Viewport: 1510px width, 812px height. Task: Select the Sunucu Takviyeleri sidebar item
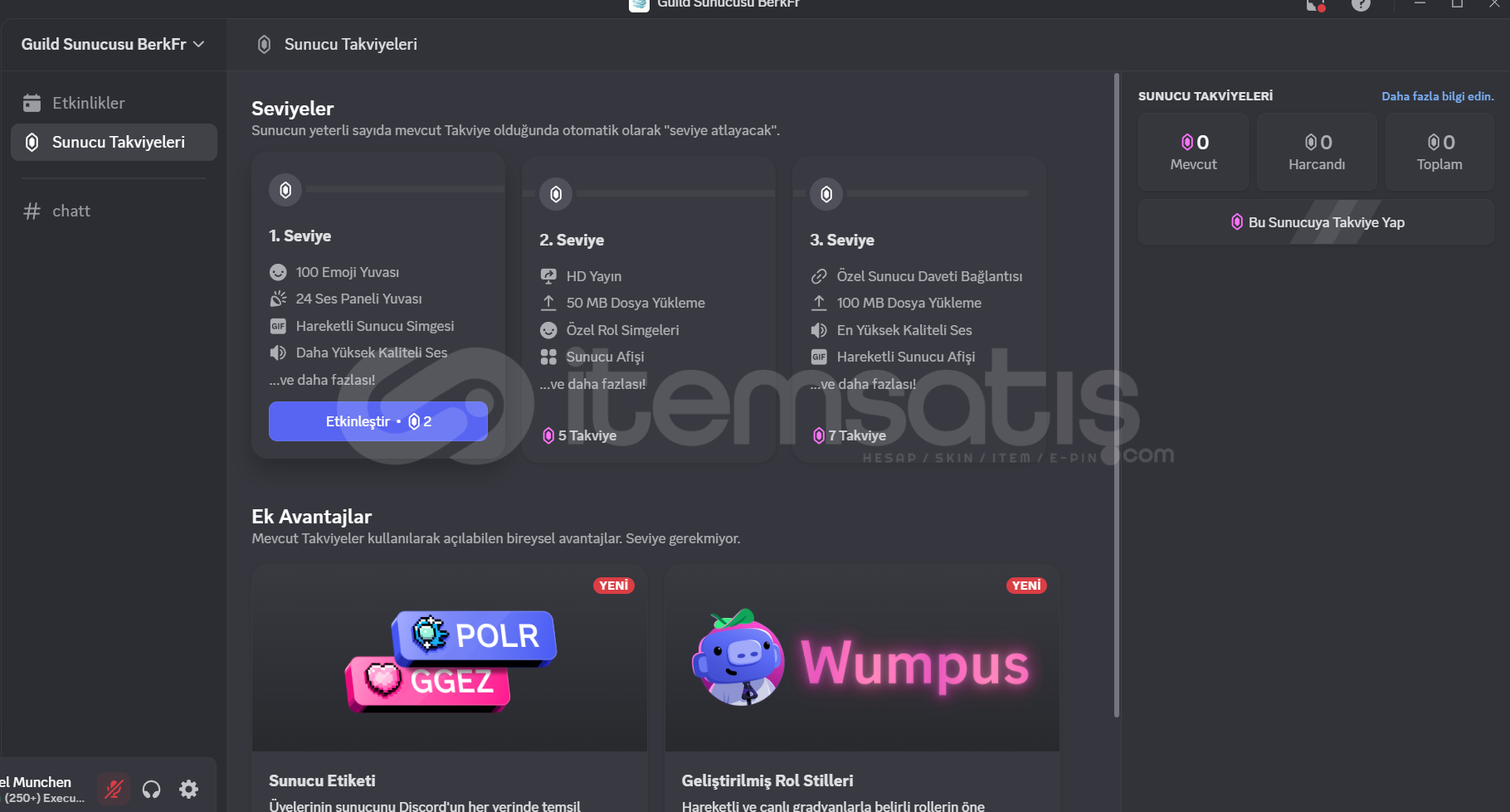pos(114,142)
